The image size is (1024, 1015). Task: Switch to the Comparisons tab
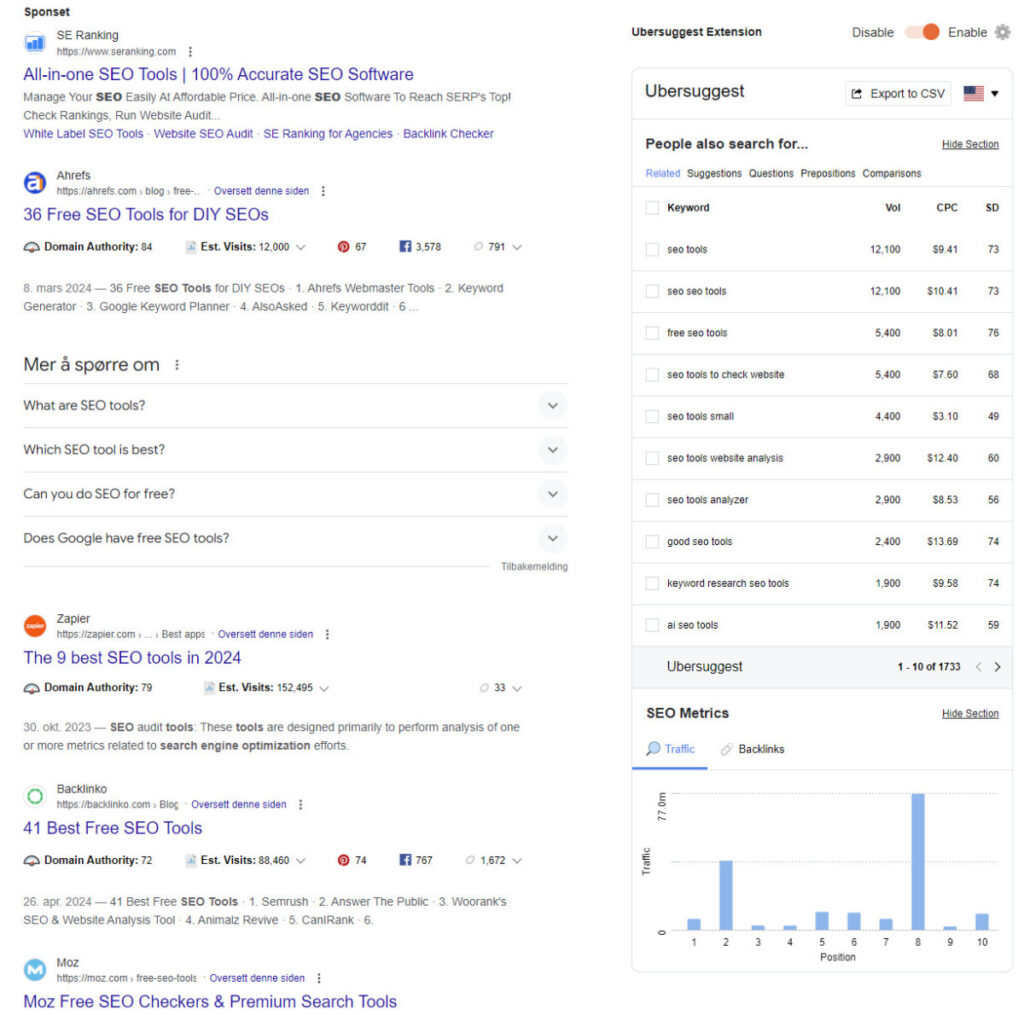pyautogui.click(x=891, y=174)
